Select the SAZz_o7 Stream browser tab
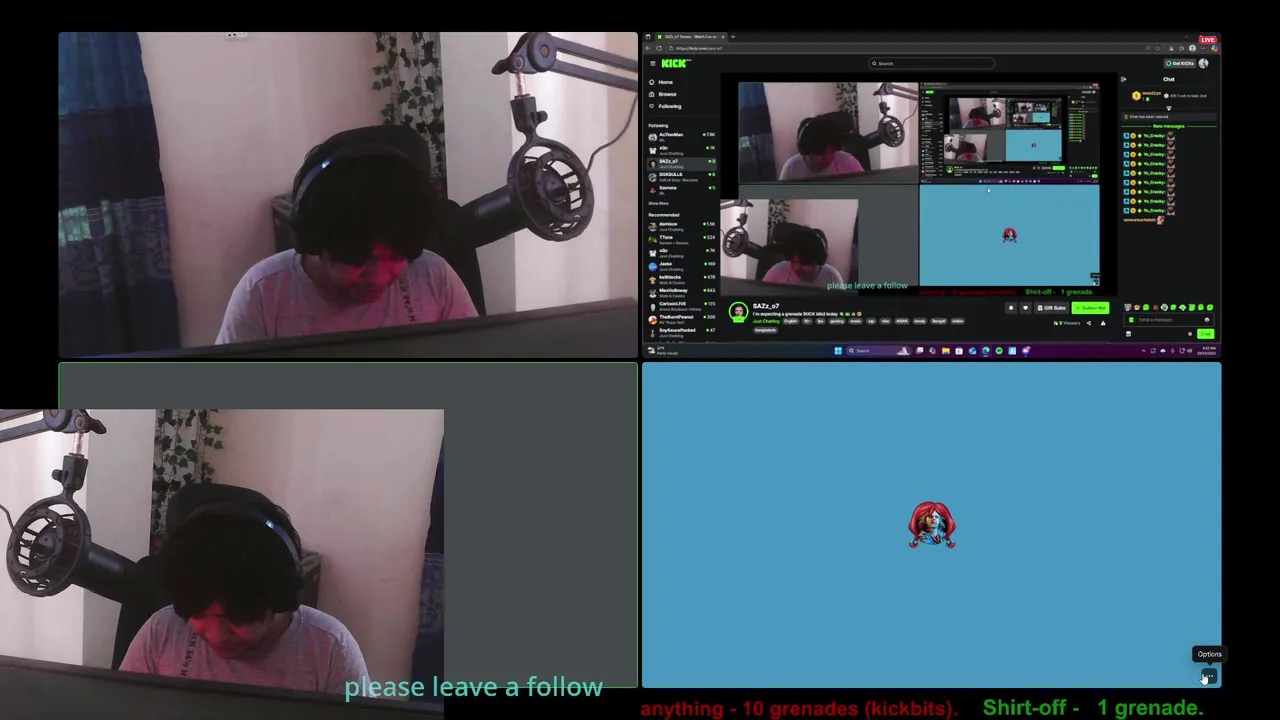Screen dimensions: 1280x720 pos(690,37)
